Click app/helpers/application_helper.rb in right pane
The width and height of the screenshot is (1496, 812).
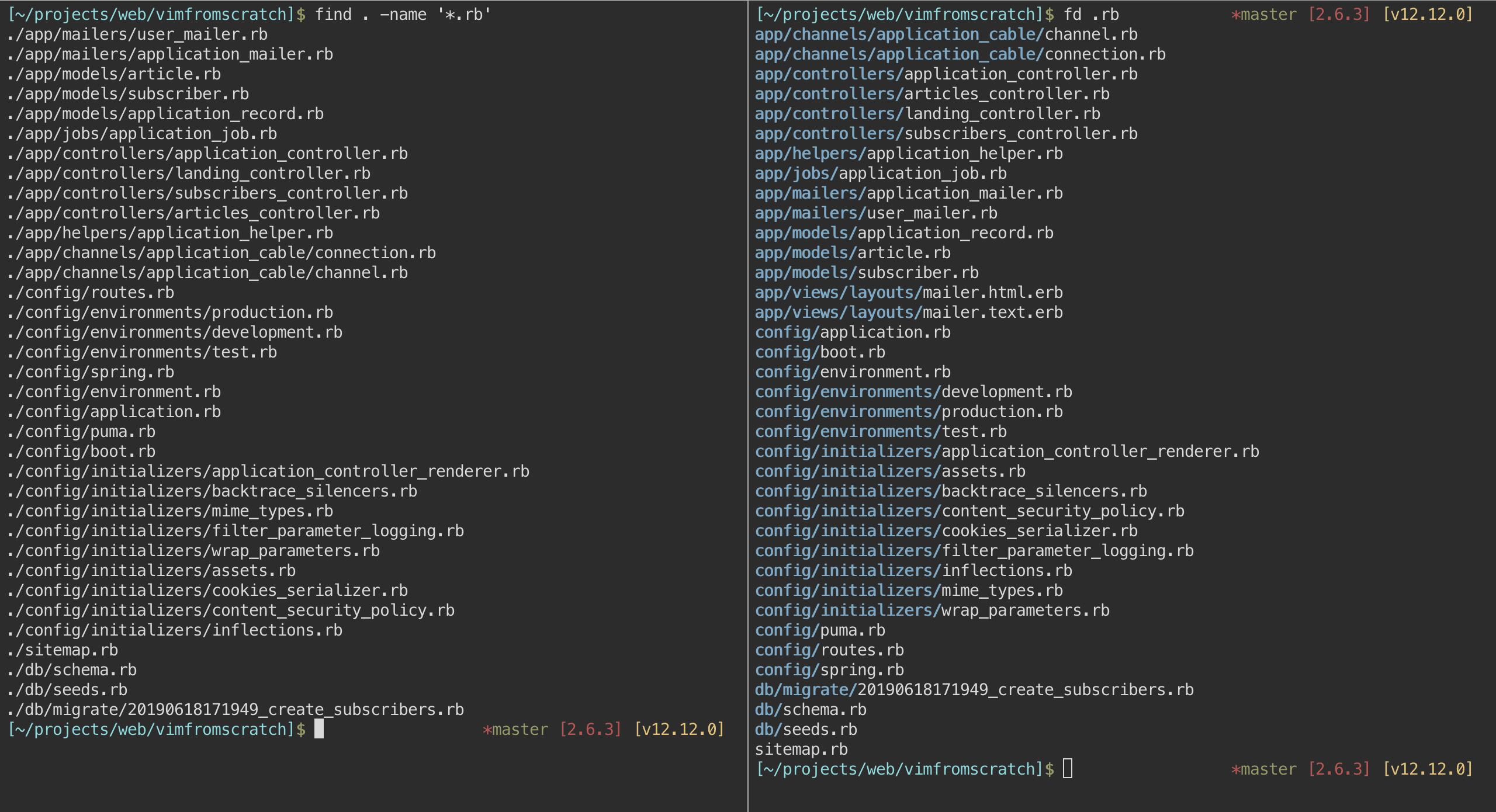[909, 153]
